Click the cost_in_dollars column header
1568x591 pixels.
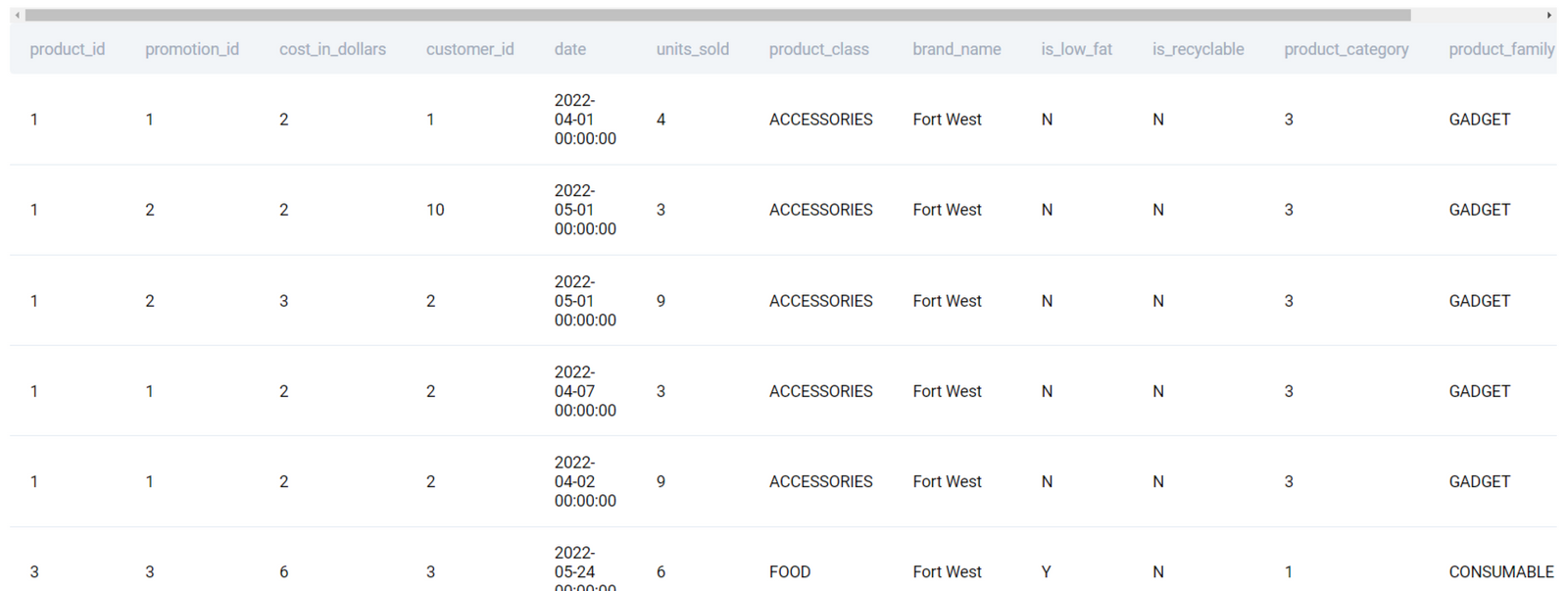click(332, 49)
